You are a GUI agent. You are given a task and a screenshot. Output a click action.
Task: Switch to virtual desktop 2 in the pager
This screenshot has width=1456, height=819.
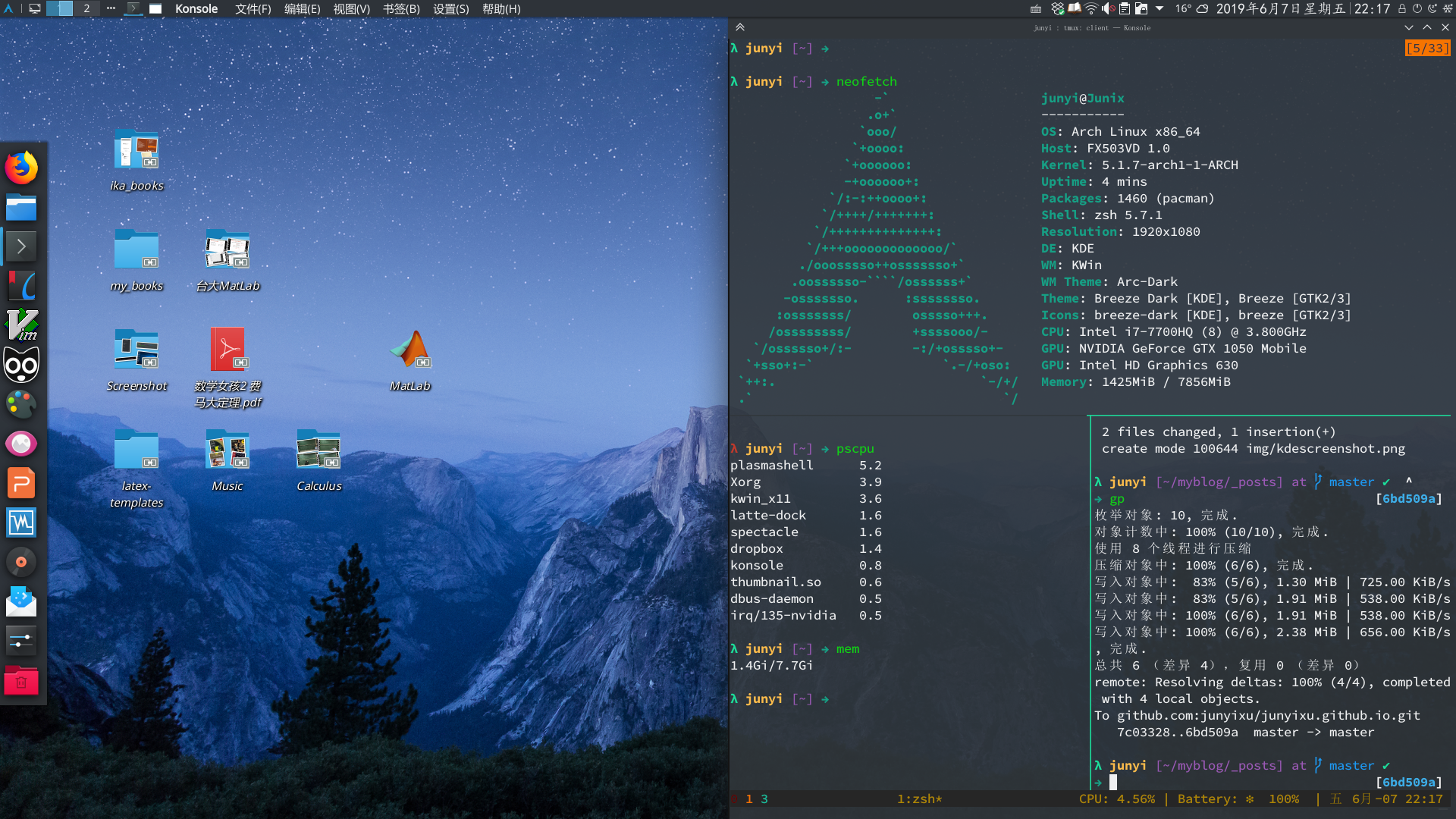tap(86, 9)
